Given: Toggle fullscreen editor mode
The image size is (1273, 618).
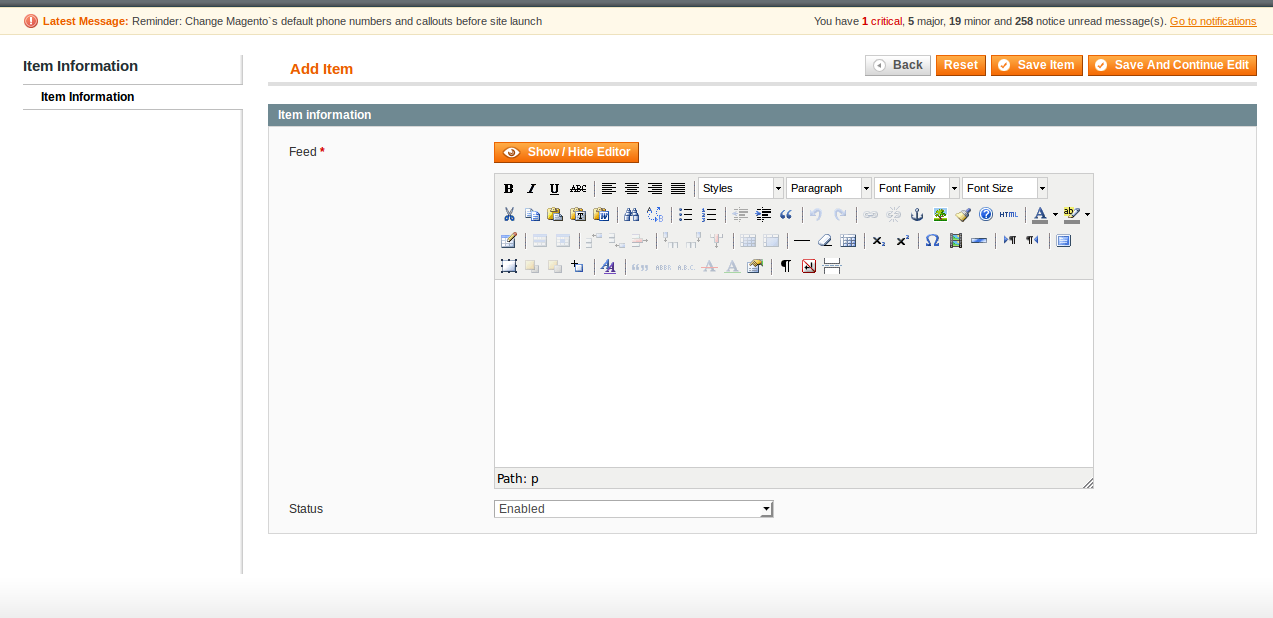Looking at the screenshot, I should point(1063,240).
